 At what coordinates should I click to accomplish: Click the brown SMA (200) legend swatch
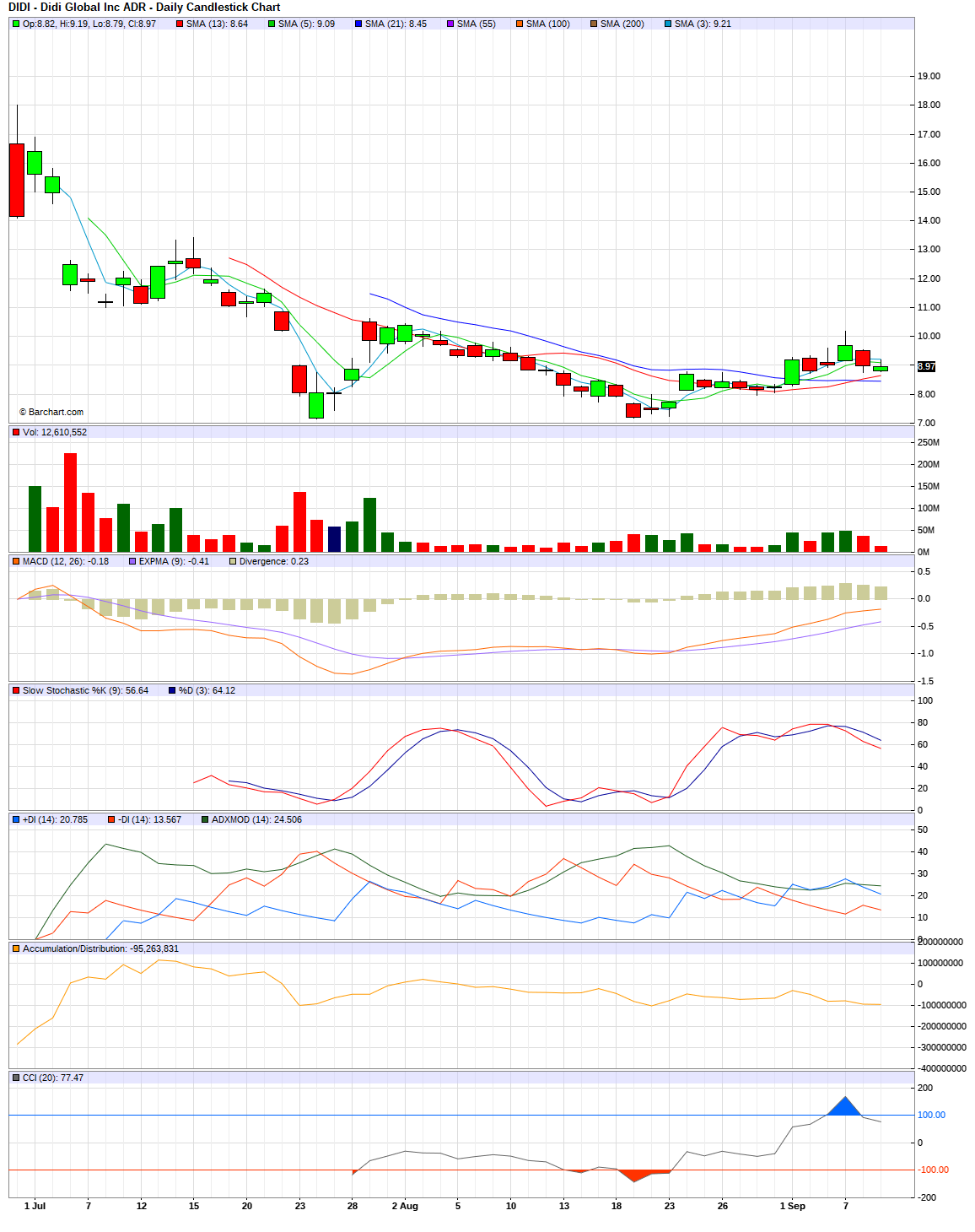pyautogui.click(x=594, y=24)
